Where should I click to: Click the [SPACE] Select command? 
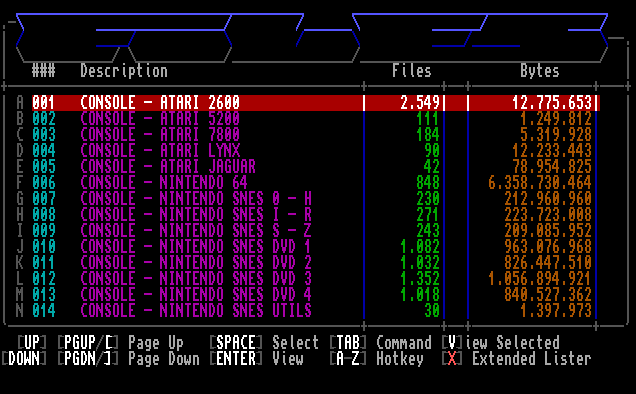[x=264, y=343]
